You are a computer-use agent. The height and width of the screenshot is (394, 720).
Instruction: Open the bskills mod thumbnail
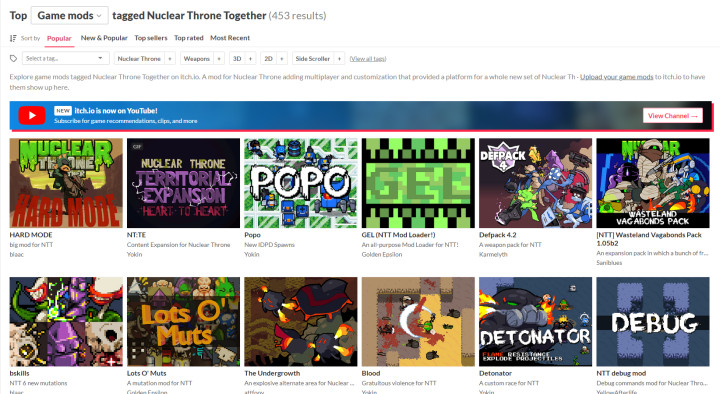(66, 321)
